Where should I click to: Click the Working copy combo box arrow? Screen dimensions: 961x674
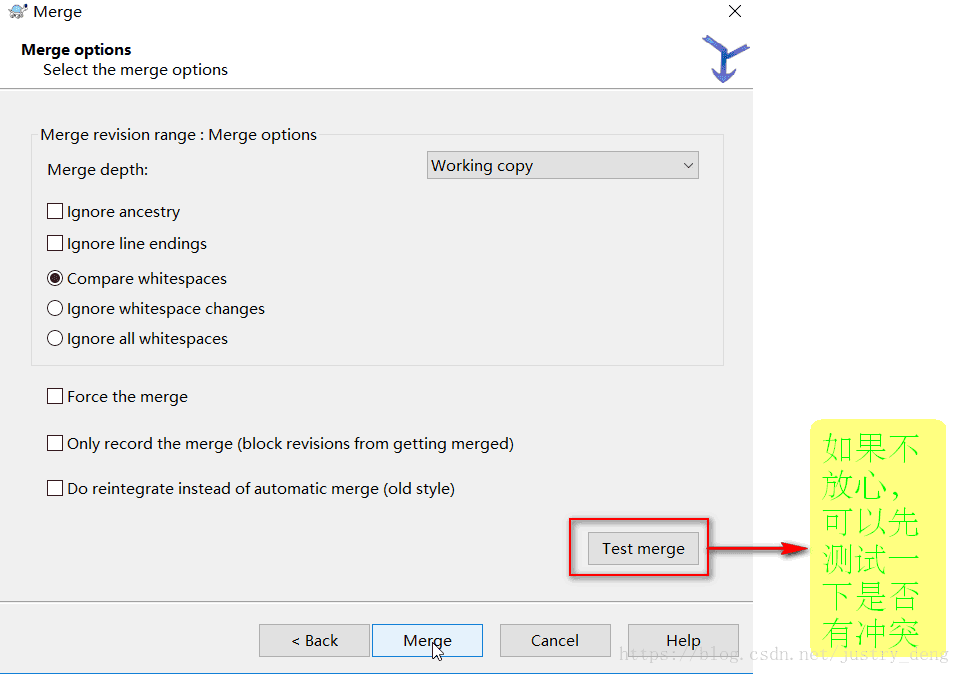click(x=688, y=165)
